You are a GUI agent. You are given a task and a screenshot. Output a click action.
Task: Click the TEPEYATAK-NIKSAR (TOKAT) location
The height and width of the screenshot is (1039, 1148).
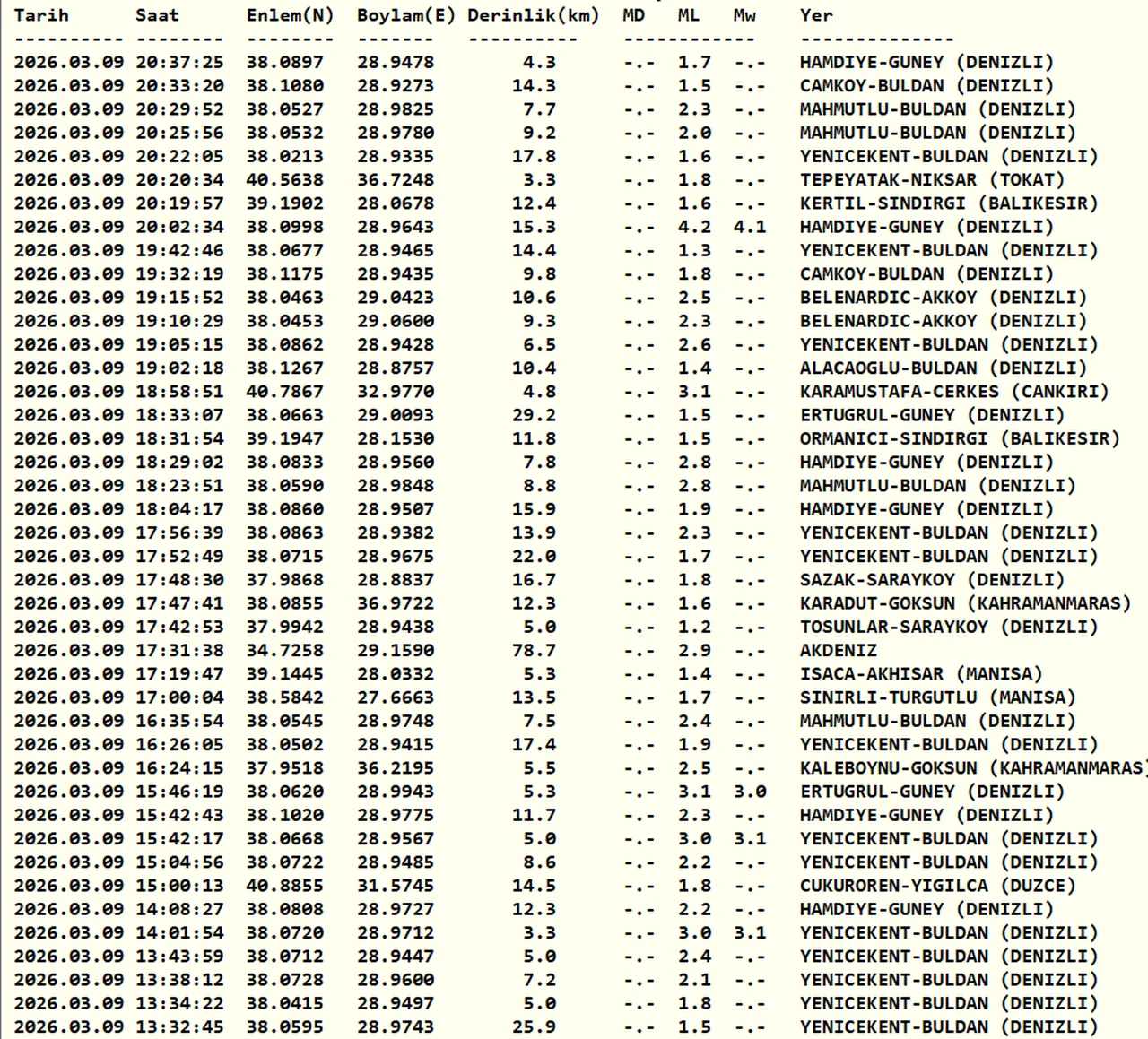(926, 180)
